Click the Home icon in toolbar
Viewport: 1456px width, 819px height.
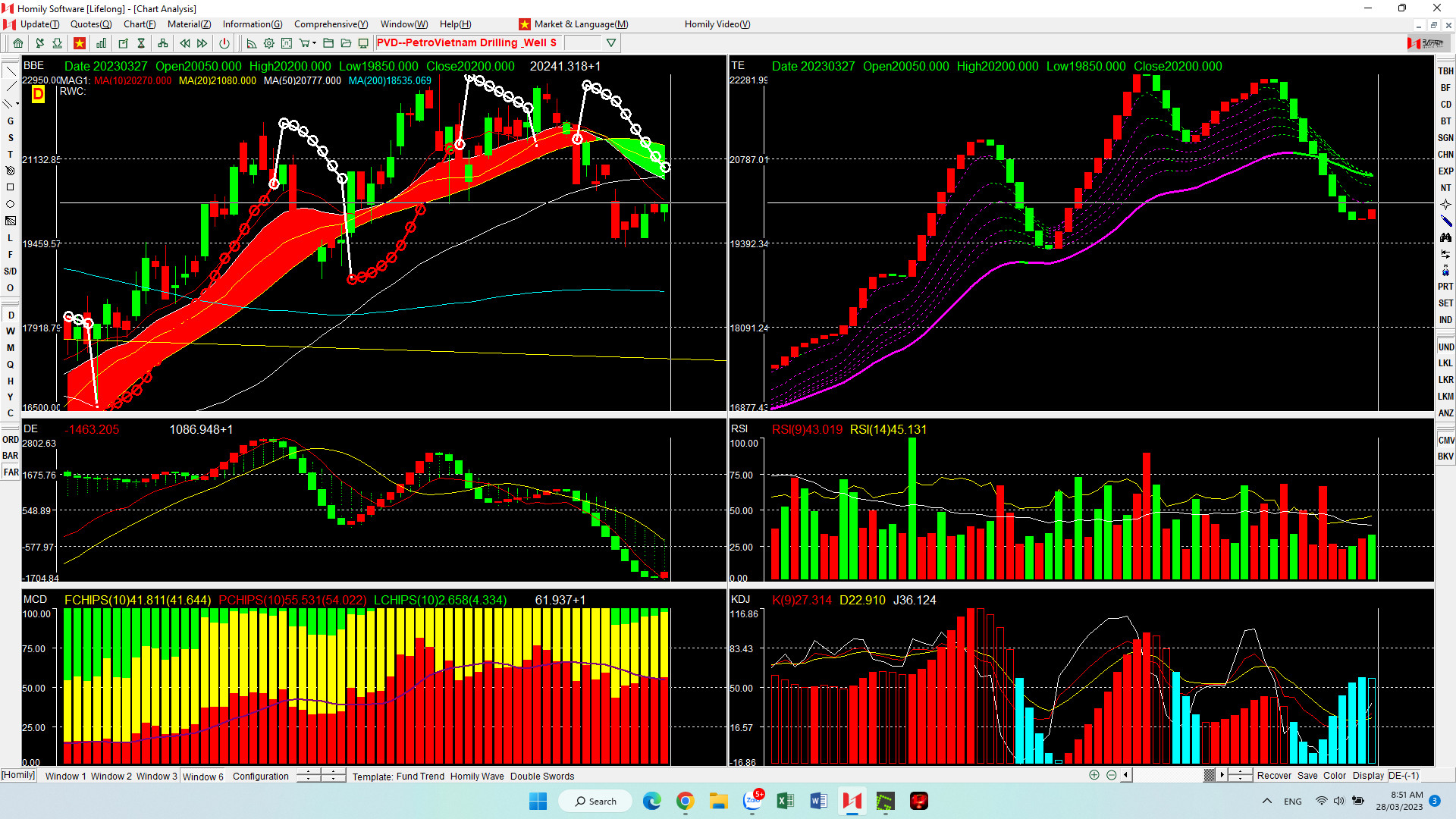[18, 43]
